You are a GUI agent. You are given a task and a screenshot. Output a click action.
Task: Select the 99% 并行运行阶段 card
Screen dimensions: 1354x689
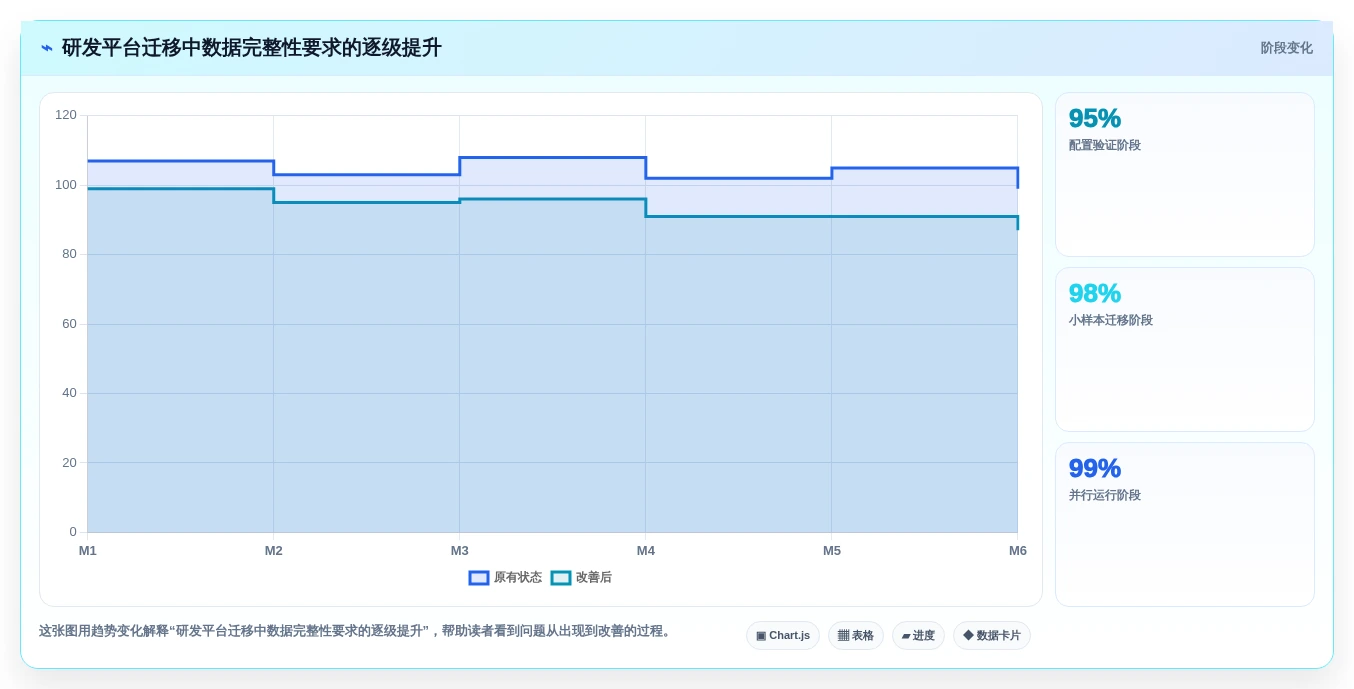tap(1185, 525)
